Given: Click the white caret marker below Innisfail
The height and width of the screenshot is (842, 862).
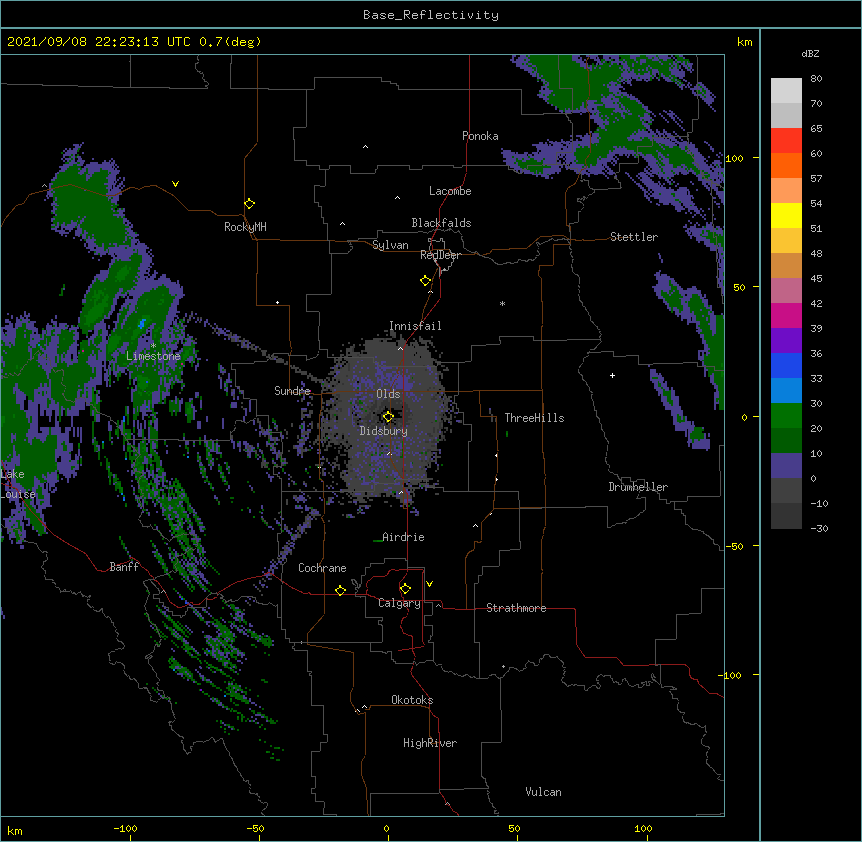Looking at the screenshot, I should 401,348.
